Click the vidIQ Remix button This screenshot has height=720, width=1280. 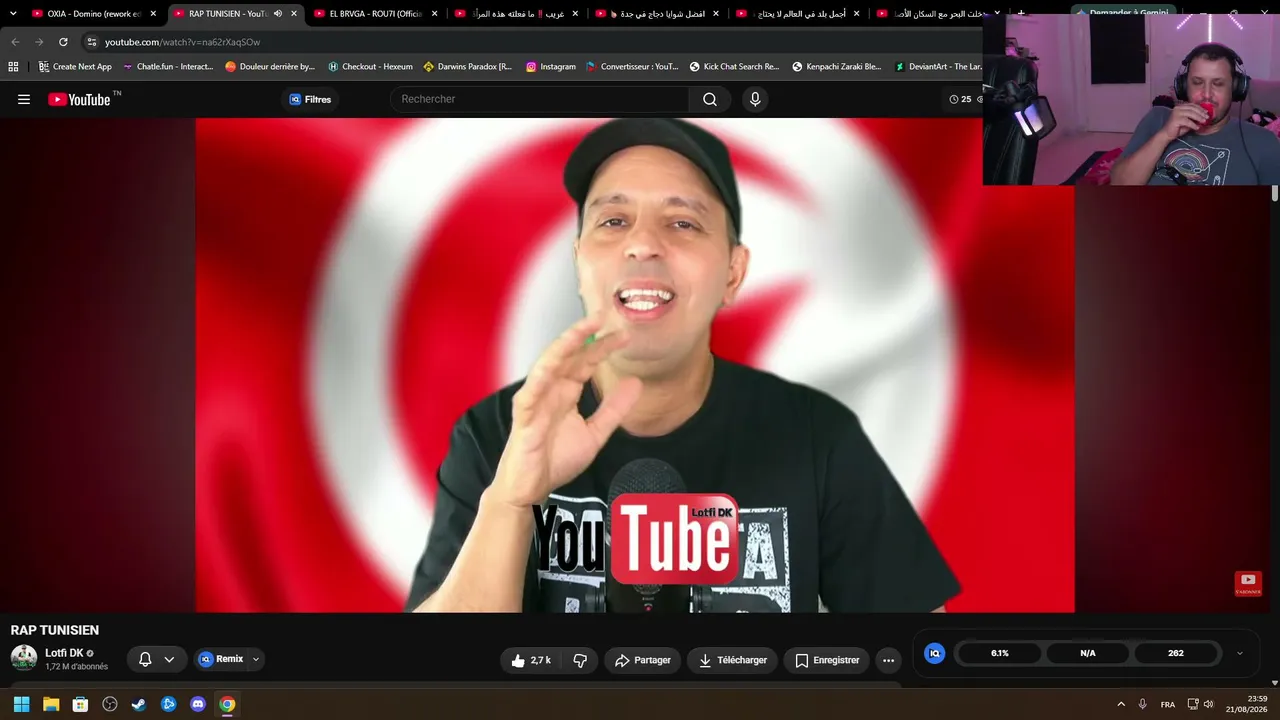(221, 659)
